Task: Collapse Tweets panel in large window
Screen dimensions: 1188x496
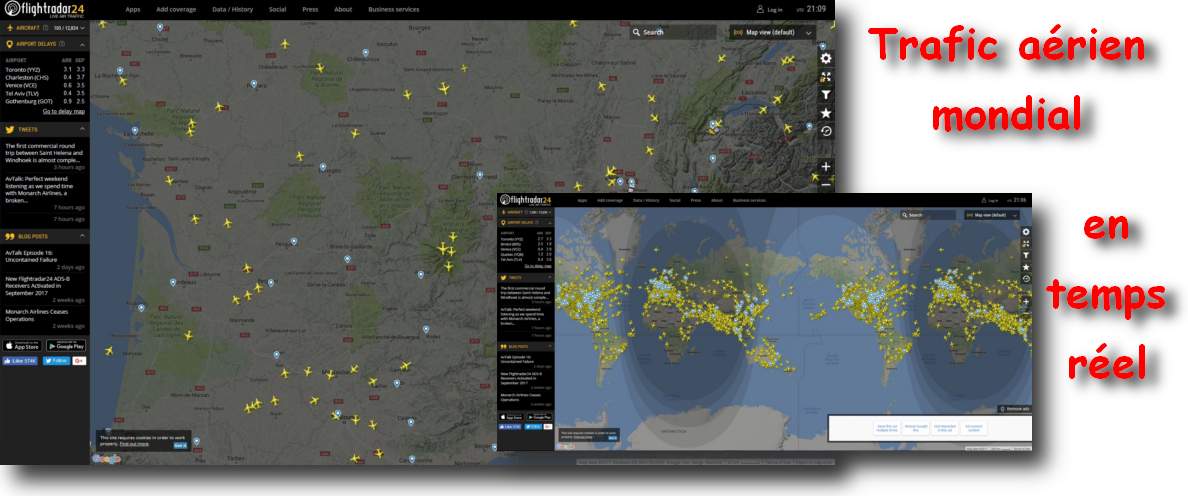Action: 83,129
